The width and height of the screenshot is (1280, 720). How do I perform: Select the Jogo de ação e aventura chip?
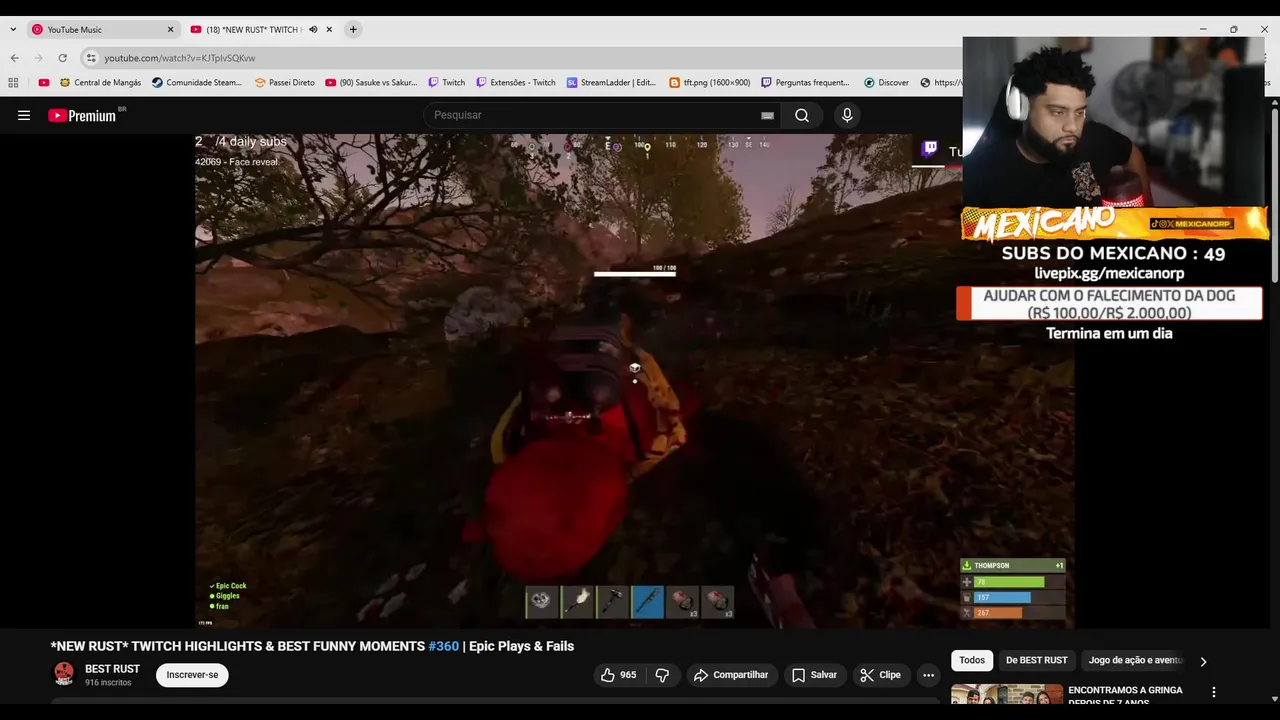click(1135, 660)
